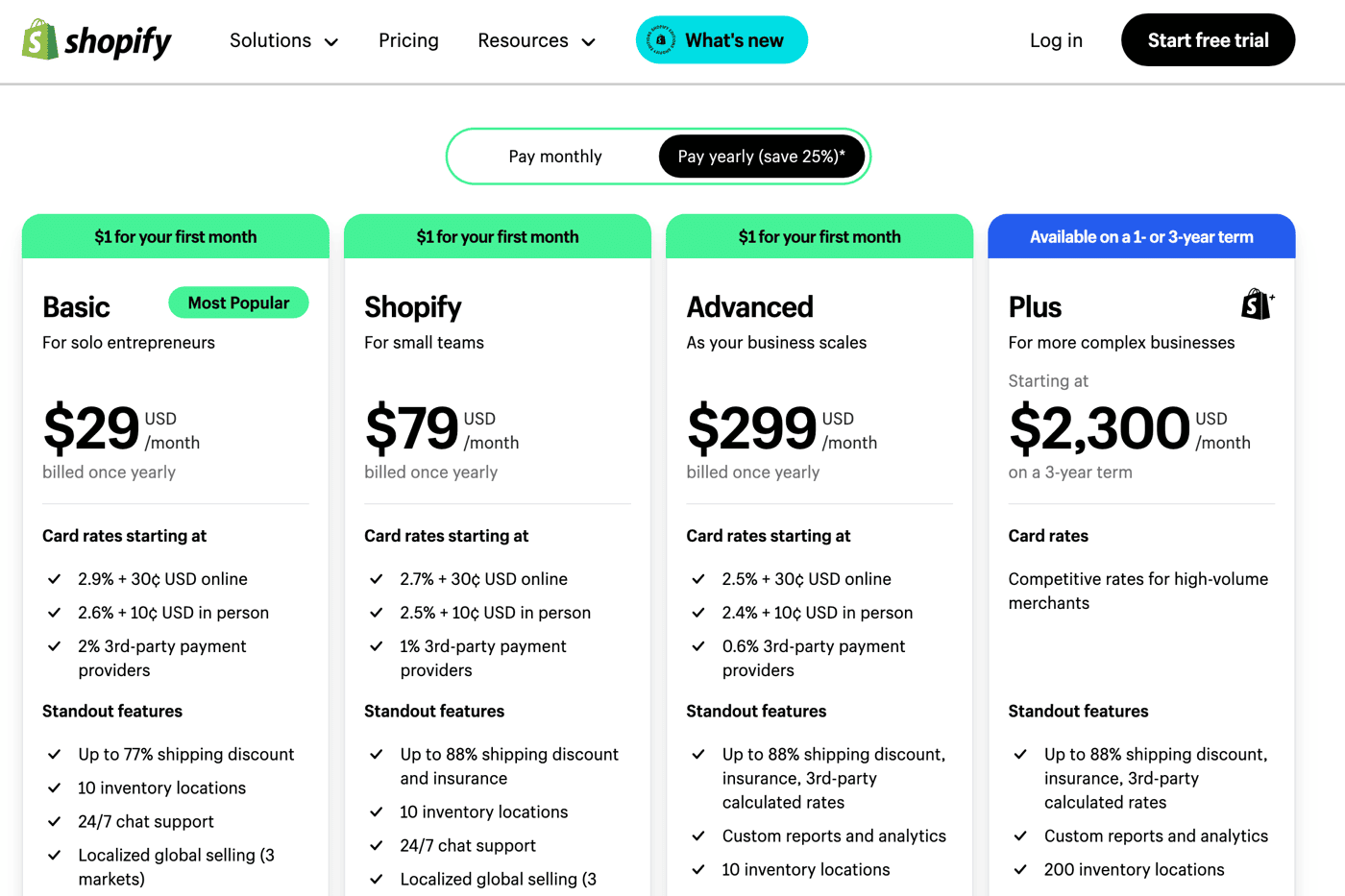Click checkmark beside 0.6% 3rd-party payment providers
The width and height of the screenshot is (1345, 896).
(698, 646)
